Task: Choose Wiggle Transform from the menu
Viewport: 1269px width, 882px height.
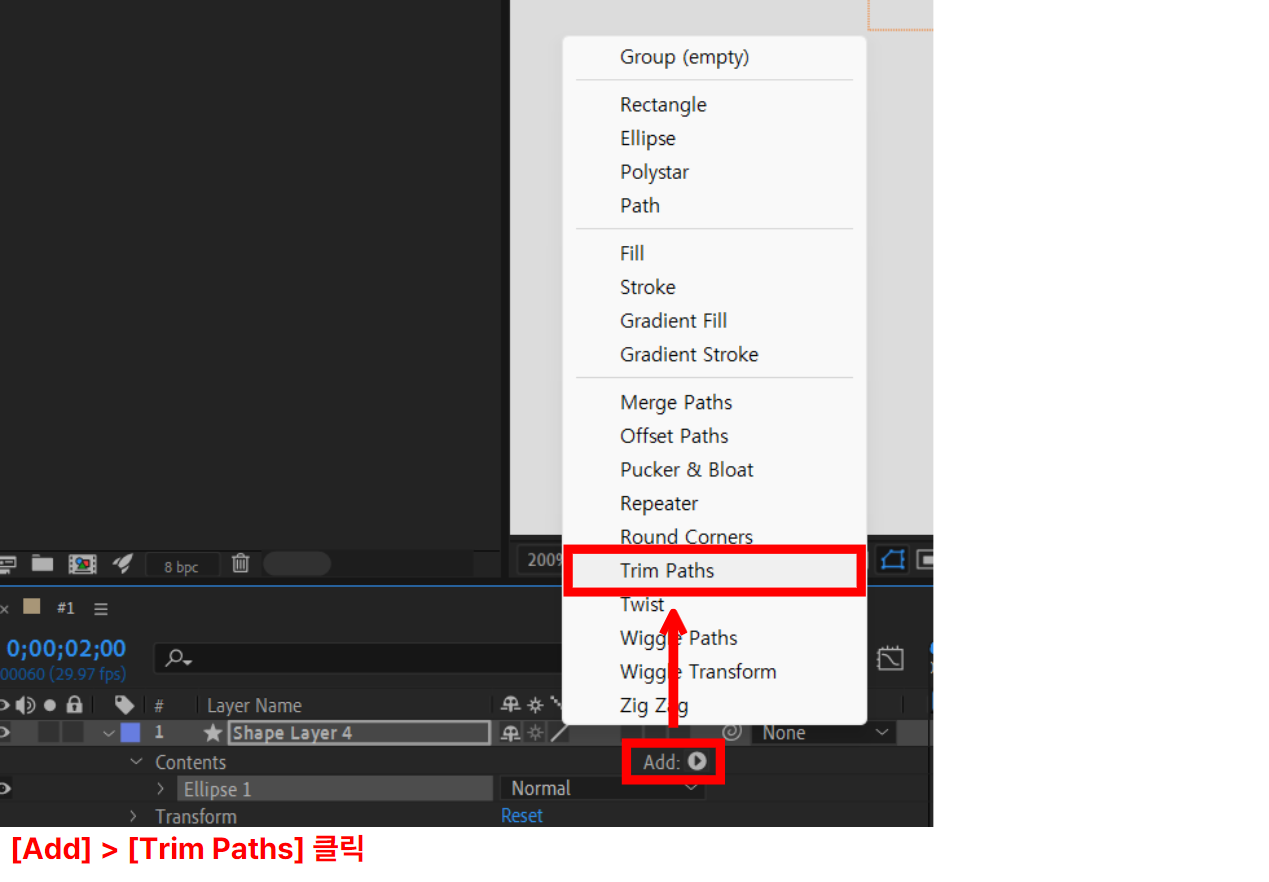Action: tap(698, 671)
